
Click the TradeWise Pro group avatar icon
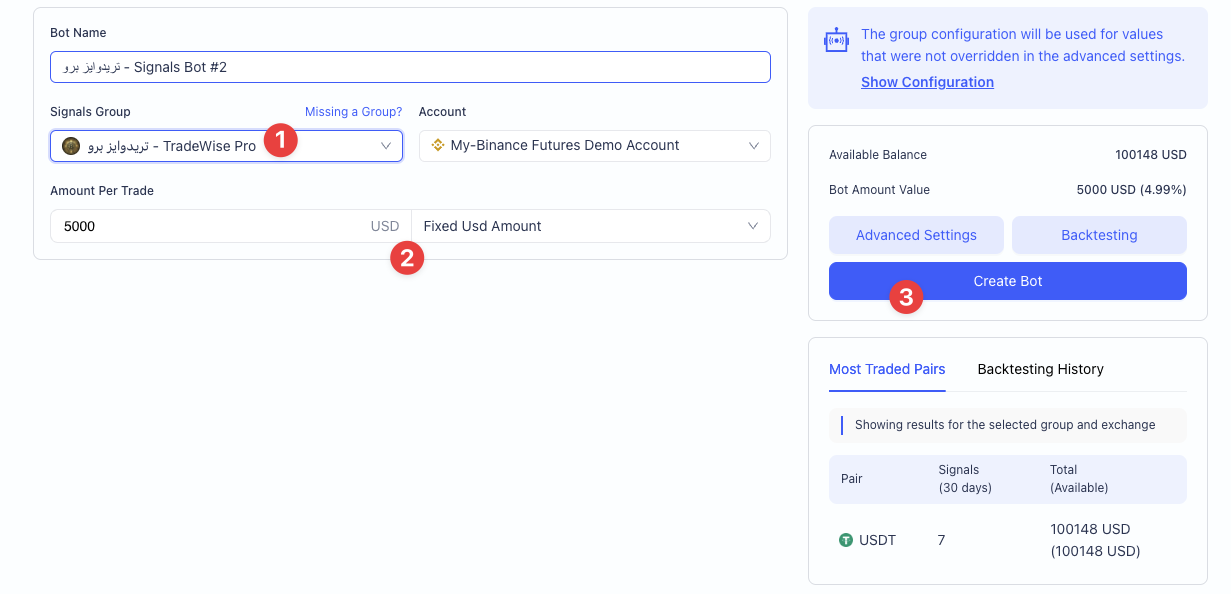(x=71, y=146)
